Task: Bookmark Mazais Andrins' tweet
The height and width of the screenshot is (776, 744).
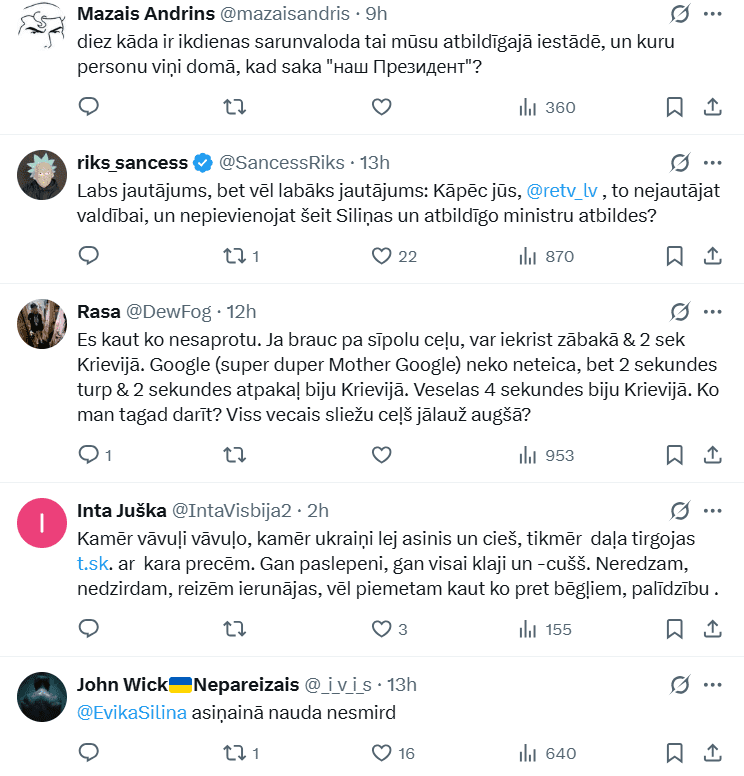Action: [675, 107]
